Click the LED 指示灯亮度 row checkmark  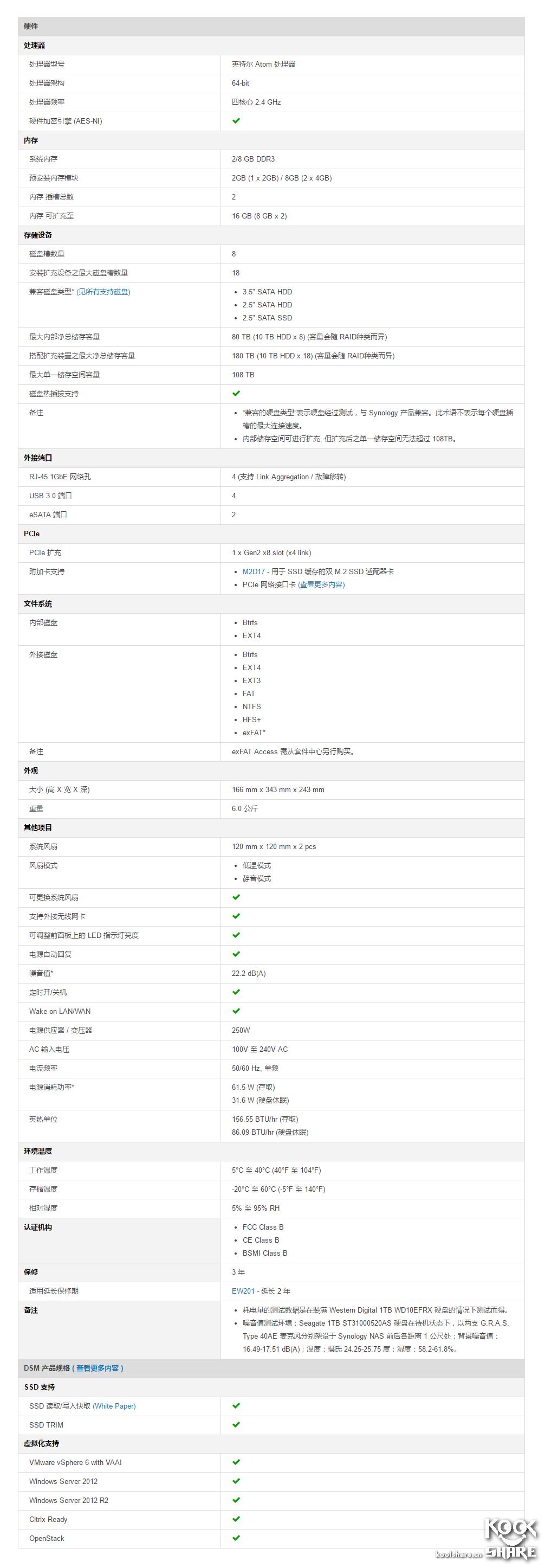[x=236, y=934]
